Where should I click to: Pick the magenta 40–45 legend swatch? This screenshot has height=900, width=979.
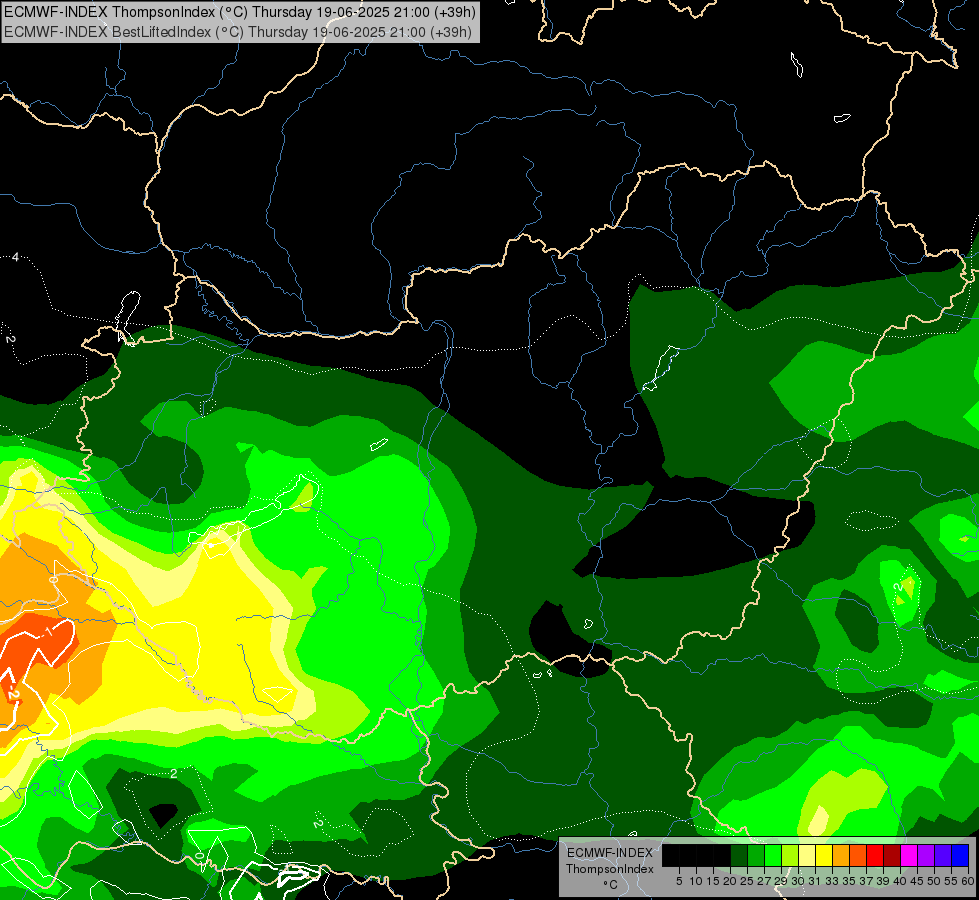pyautogui.click(x=909, y=855)
